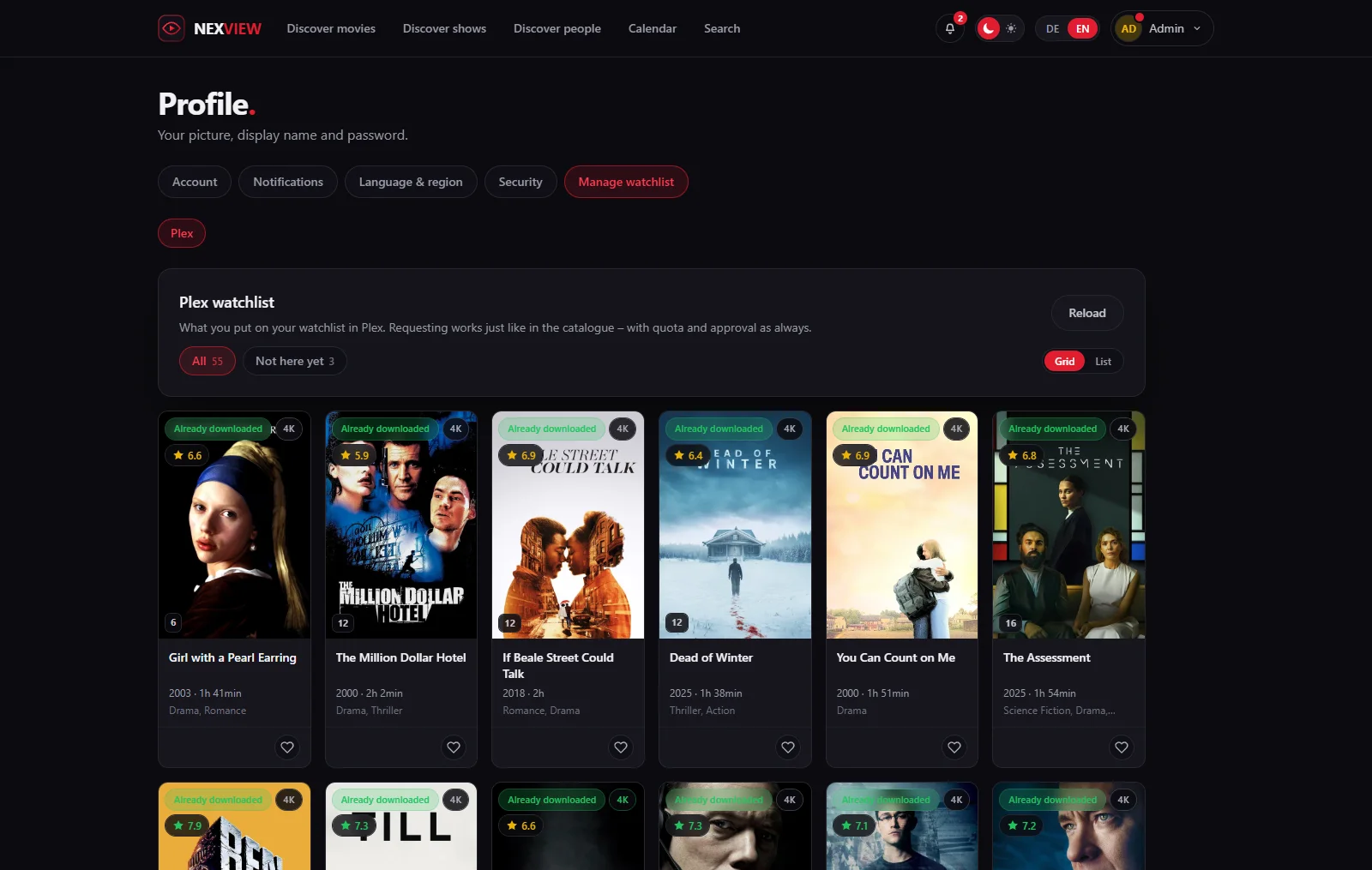1372x870 pixels.
Task: Open the Admin user menu dropdown
Action: [1162, 28]
